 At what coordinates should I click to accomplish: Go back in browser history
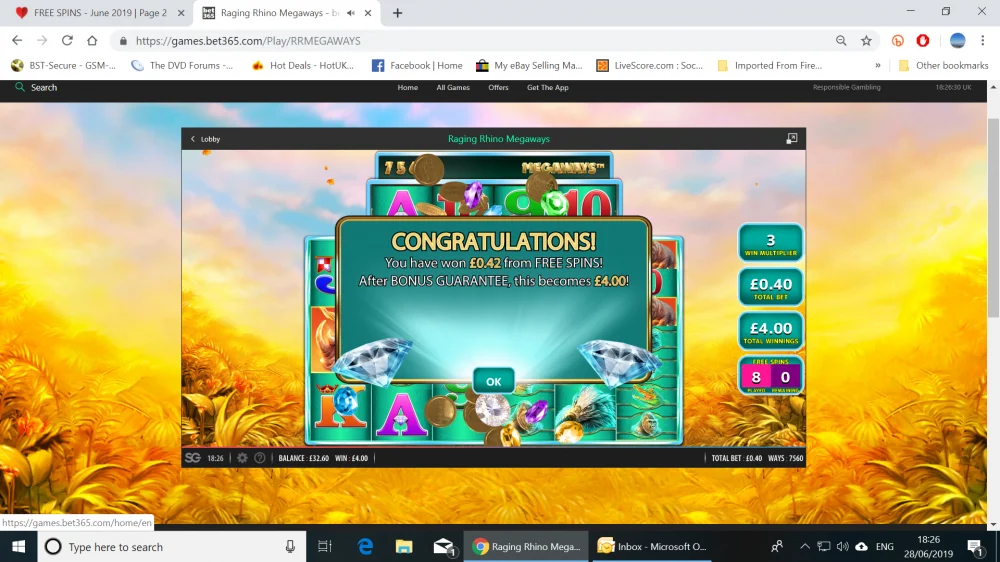point(17,41)
